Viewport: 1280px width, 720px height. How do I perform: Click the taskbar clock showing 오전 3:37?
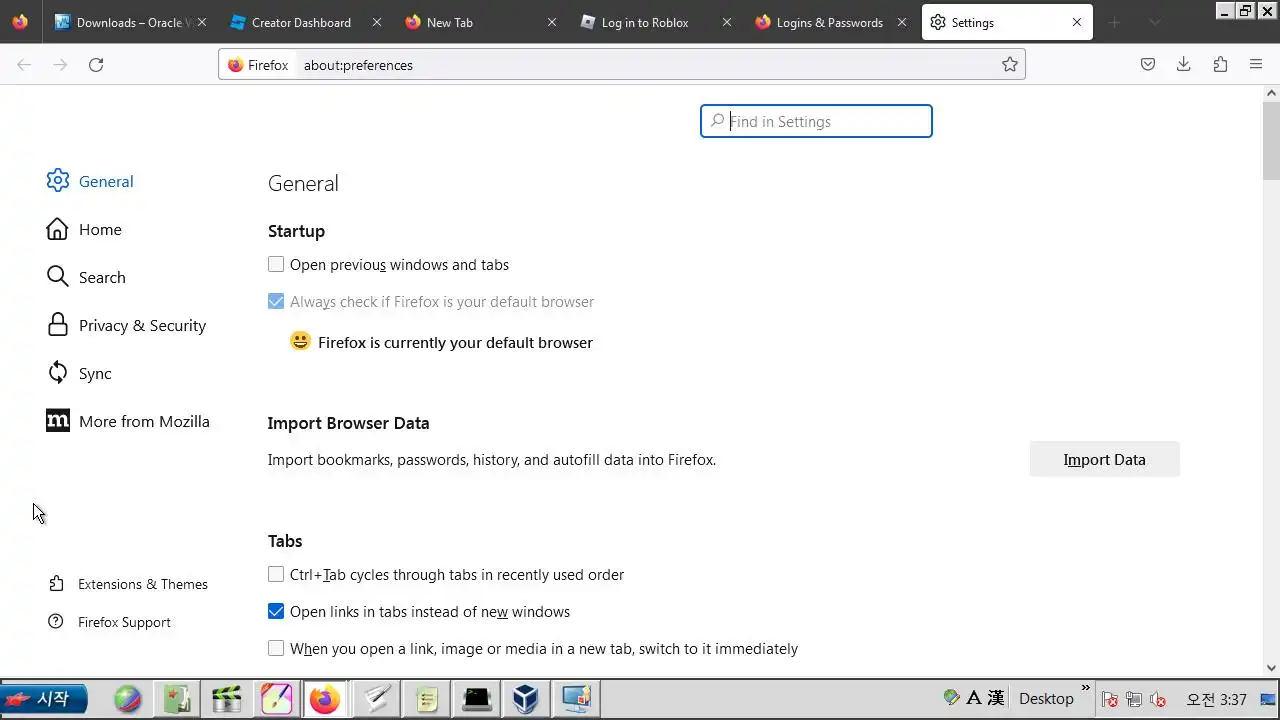pos(1216,699)
